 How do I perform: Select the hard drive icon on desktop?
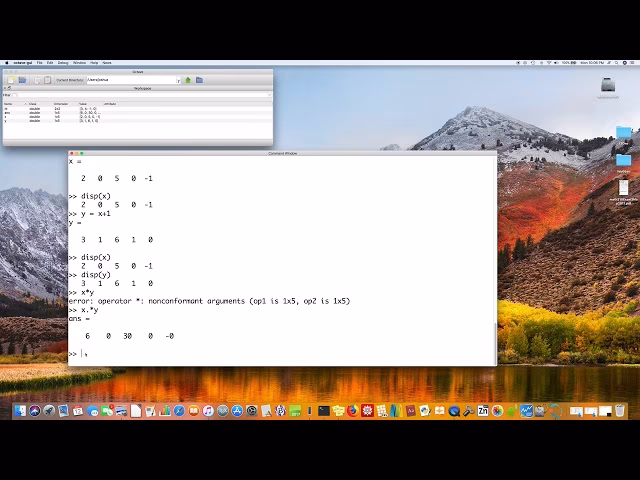click(x=608, y=84)
